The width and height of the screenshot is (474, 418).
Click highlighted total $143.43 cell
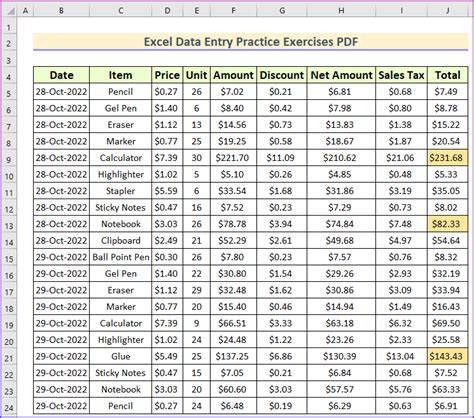pos(448,356)
